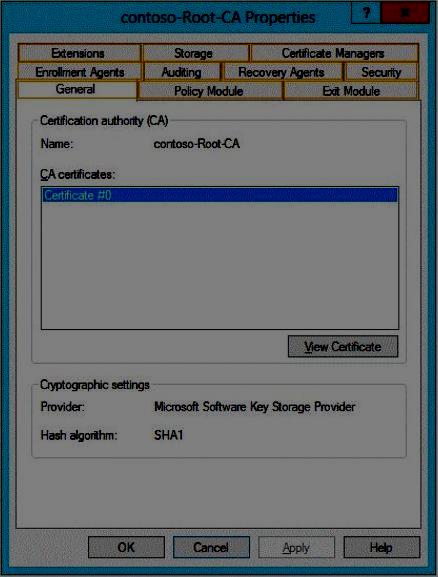Open the Enrollment Agents tab
This screenshot has height=577, width=438.
80,72
